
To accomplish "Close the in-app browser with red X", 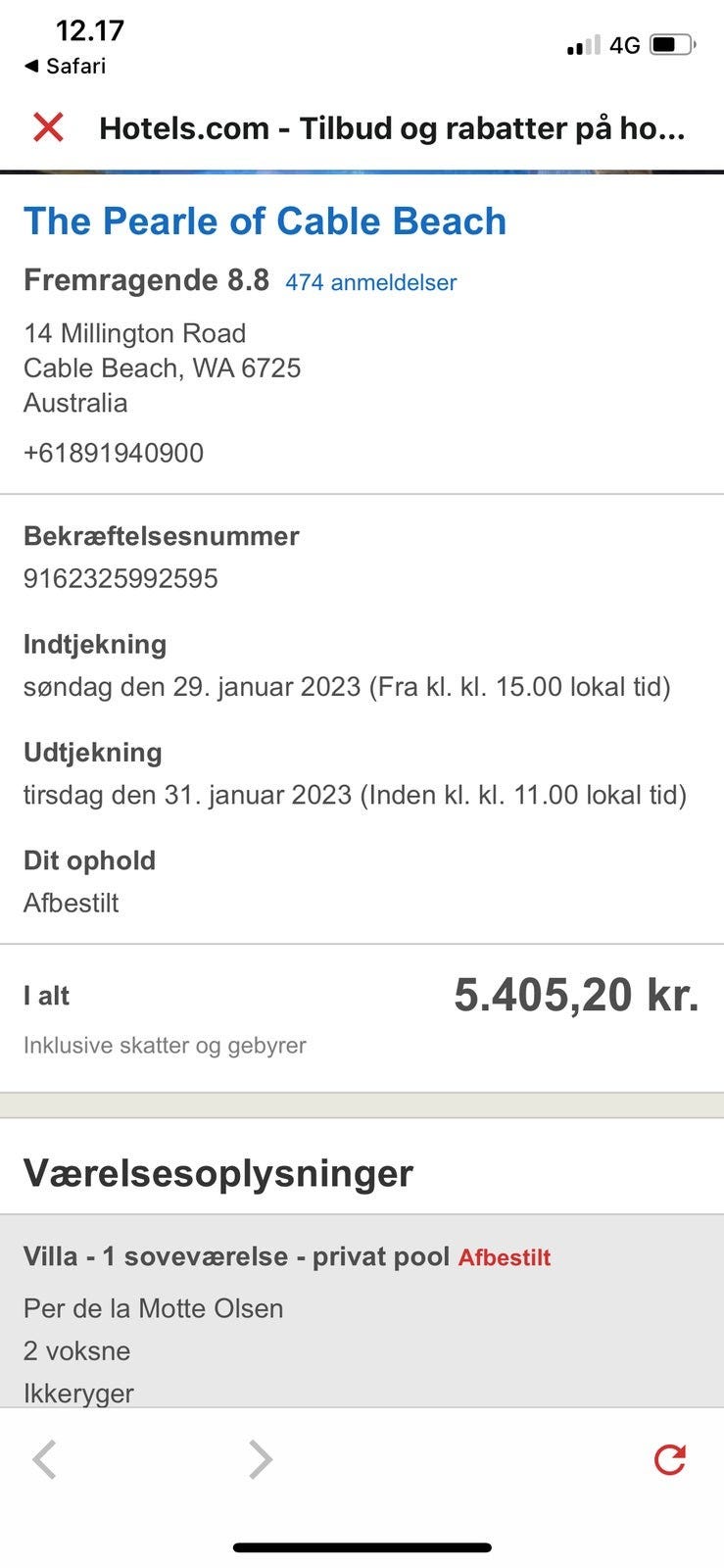I will pyautogui.click(x=48, y=127).
